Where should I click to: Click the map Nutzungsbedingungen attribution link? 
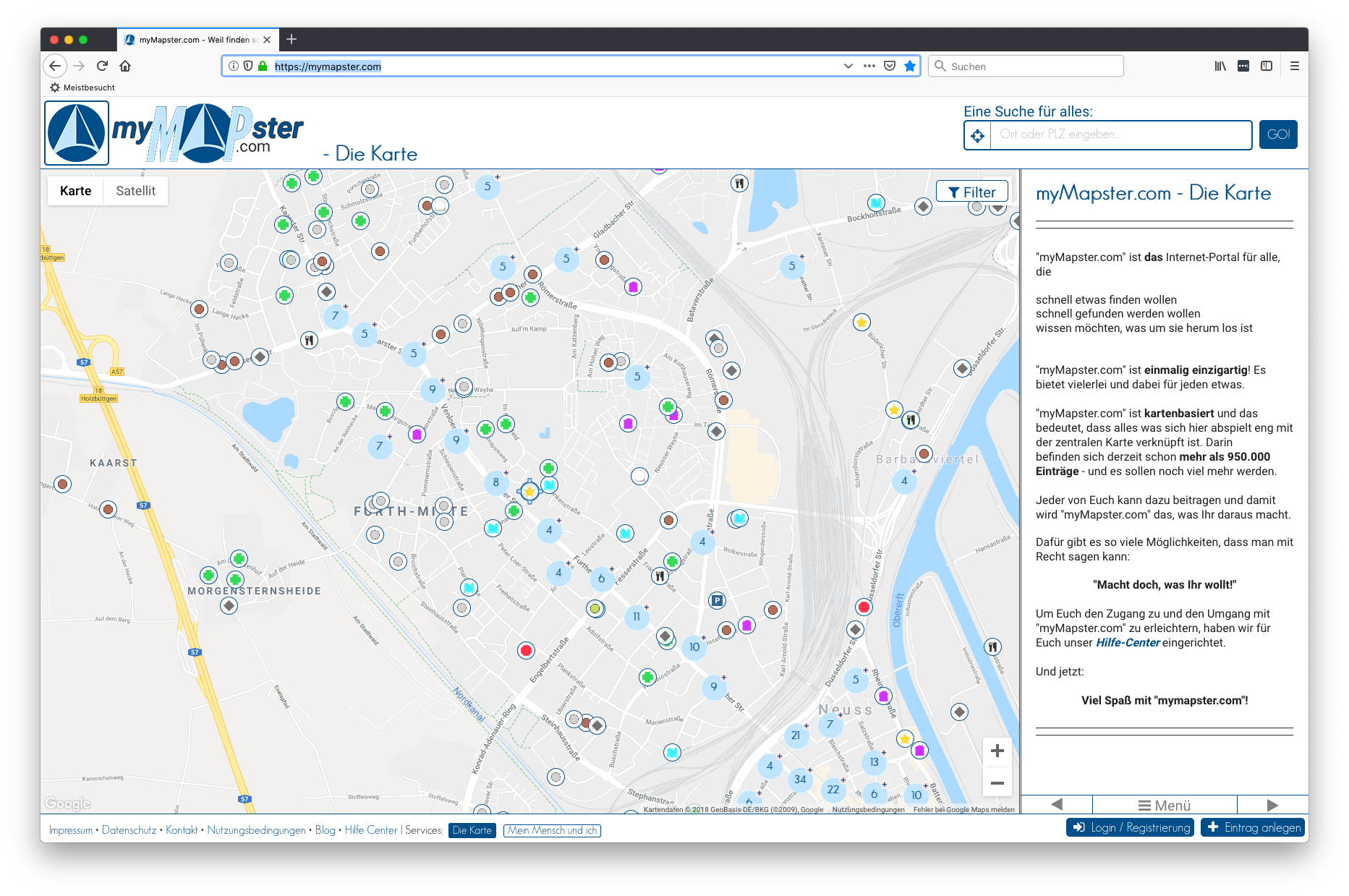tap(868, 810)
